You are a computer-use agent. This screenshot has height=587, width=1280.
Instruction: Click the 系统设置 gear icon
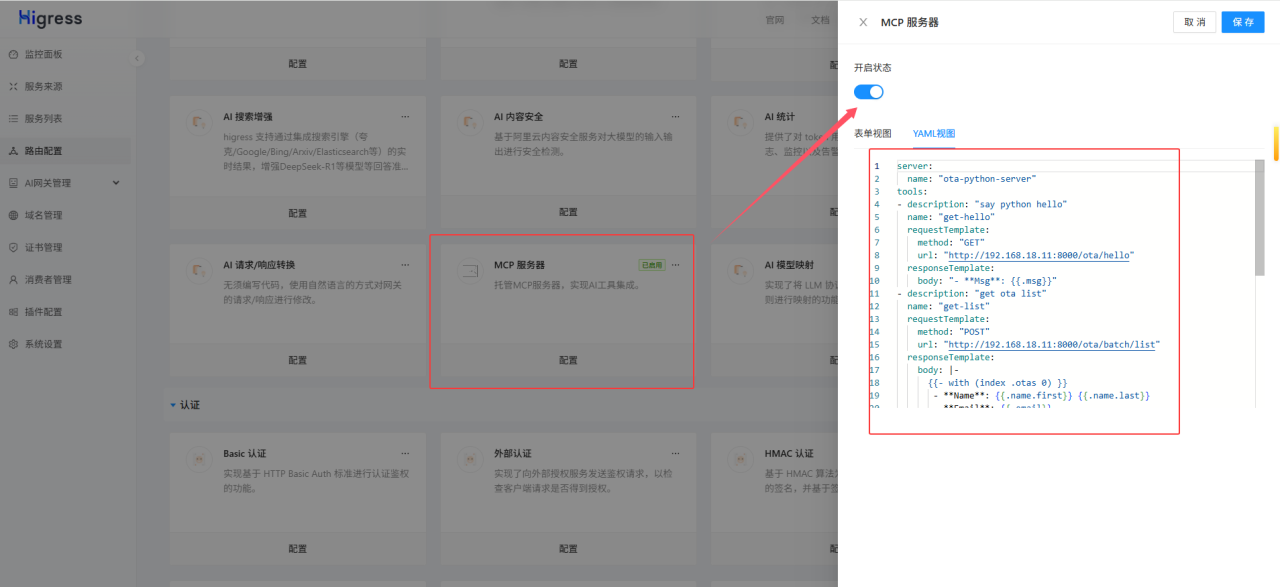click(13, 344)
